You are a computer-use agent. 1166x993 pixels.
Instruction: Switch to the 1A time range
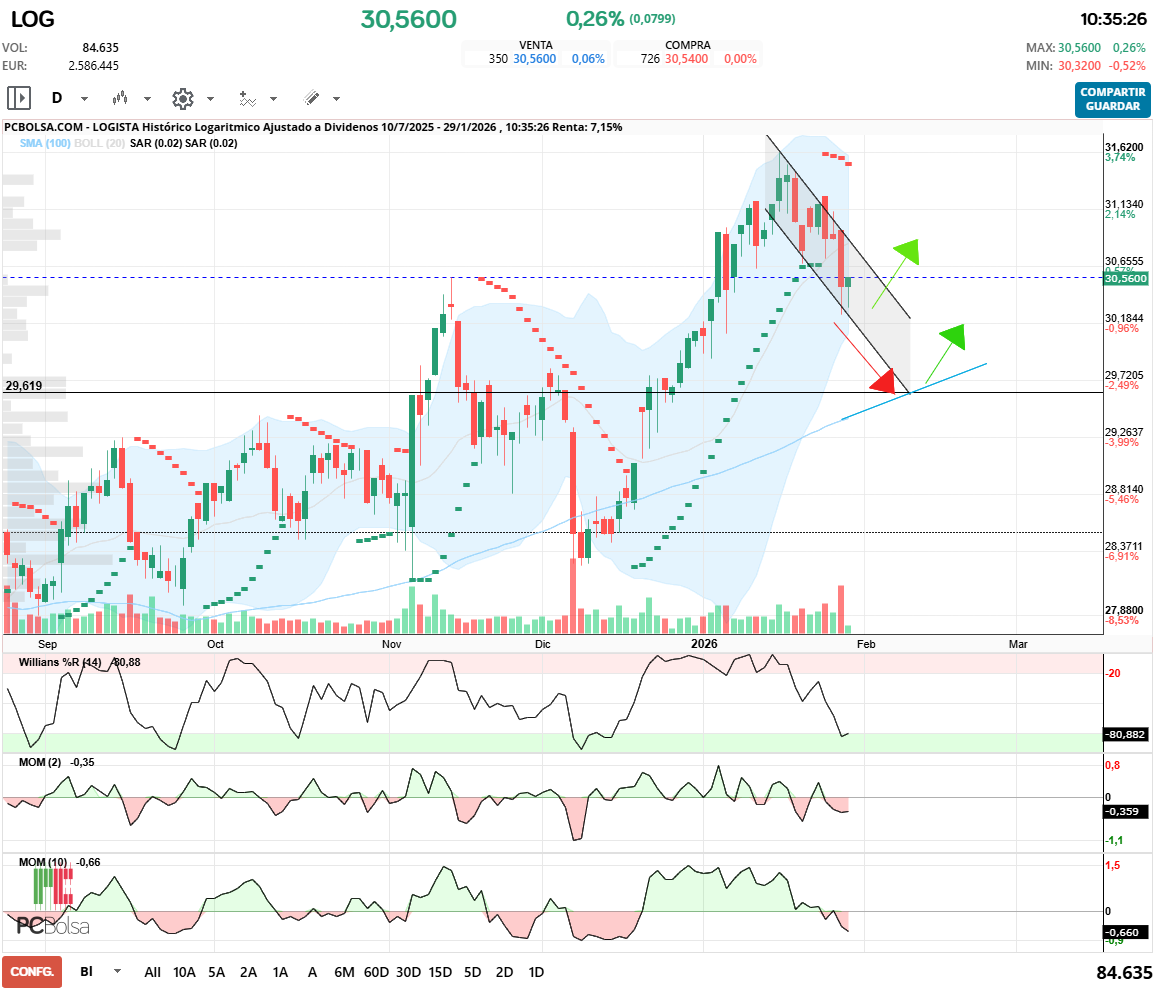click(280, 972)
